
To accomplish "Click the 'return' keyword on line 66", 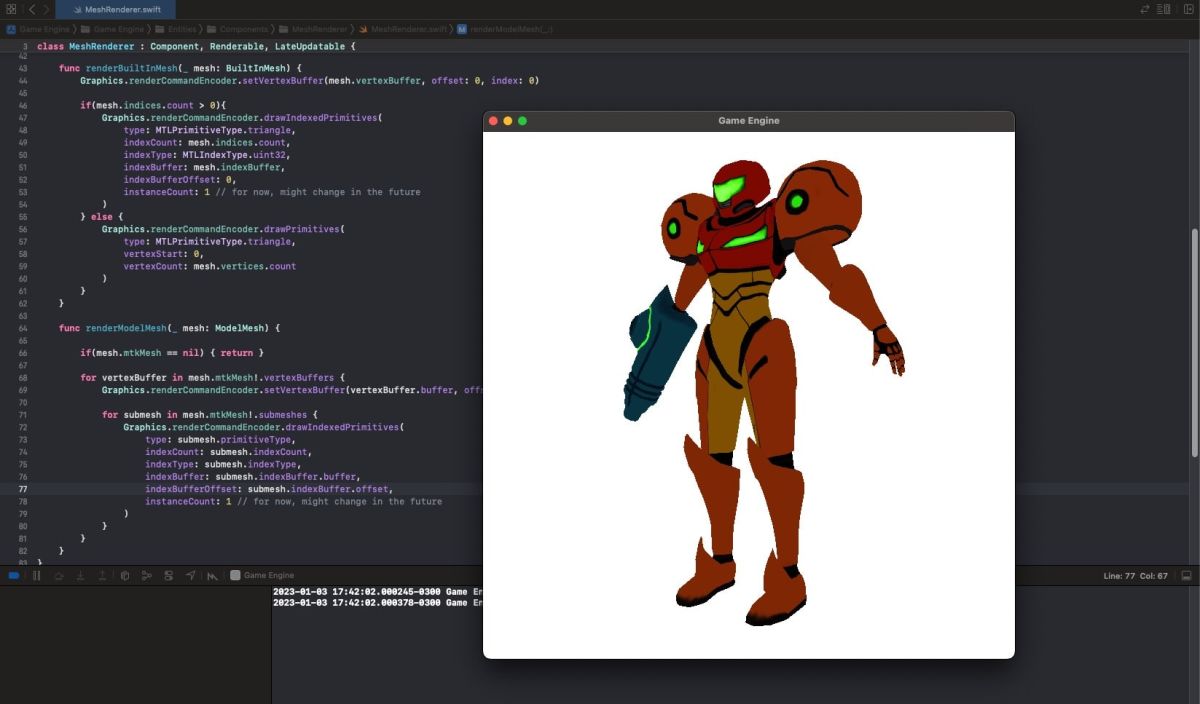I will (237, 353).
